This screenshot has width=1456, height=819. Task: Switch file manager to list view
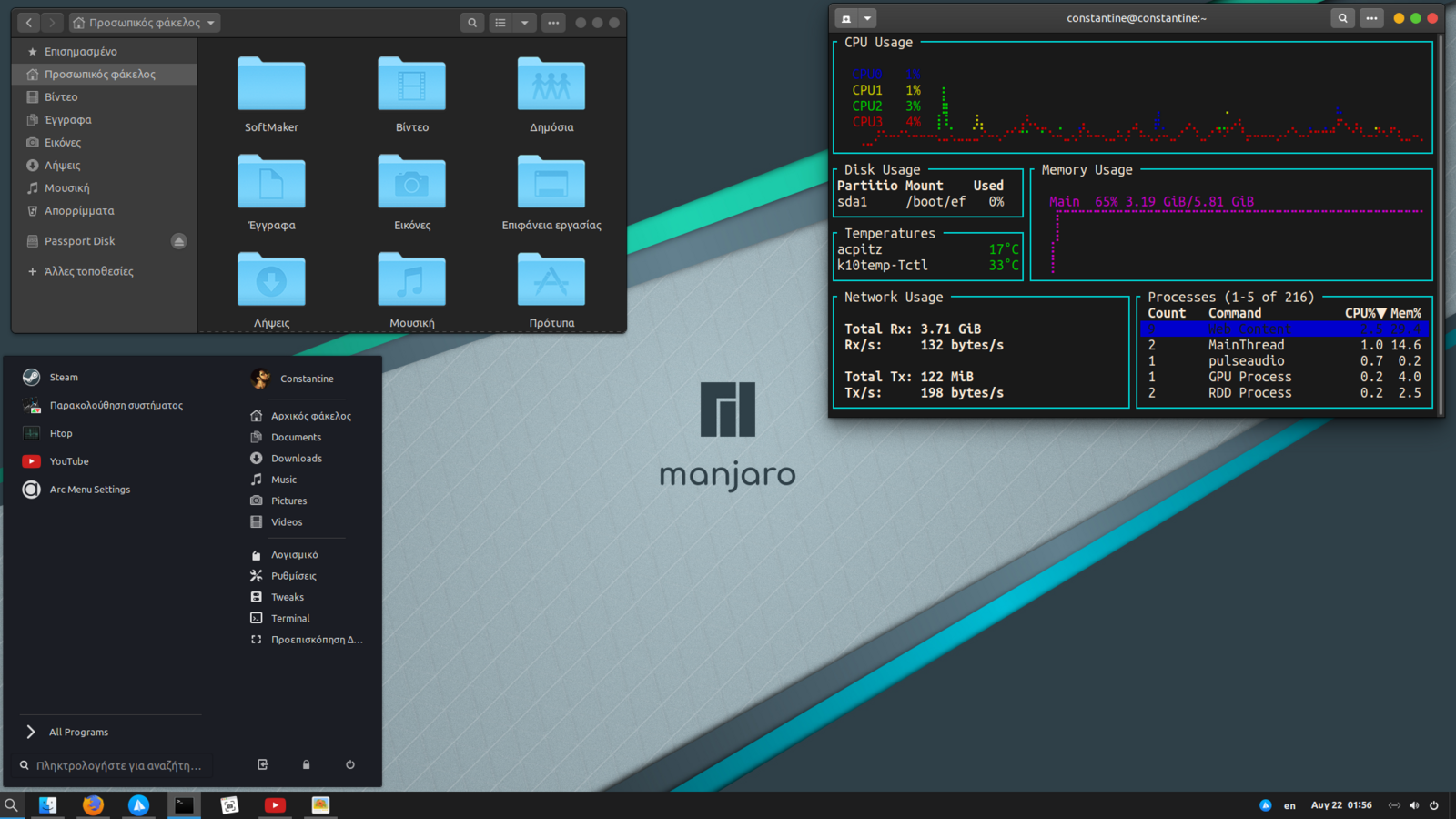point(500,23)
